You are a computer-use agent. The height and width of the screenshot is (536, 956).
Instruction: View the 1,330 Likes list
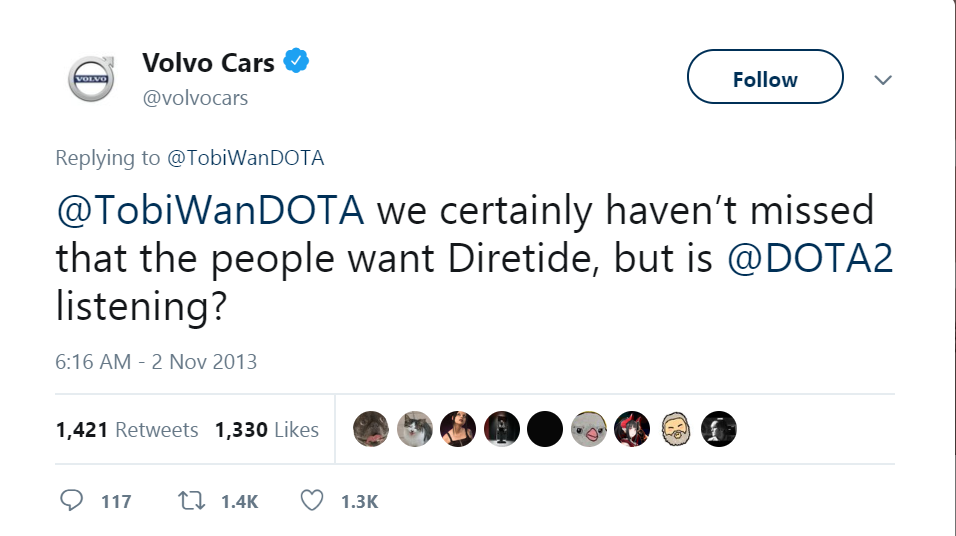266,430
